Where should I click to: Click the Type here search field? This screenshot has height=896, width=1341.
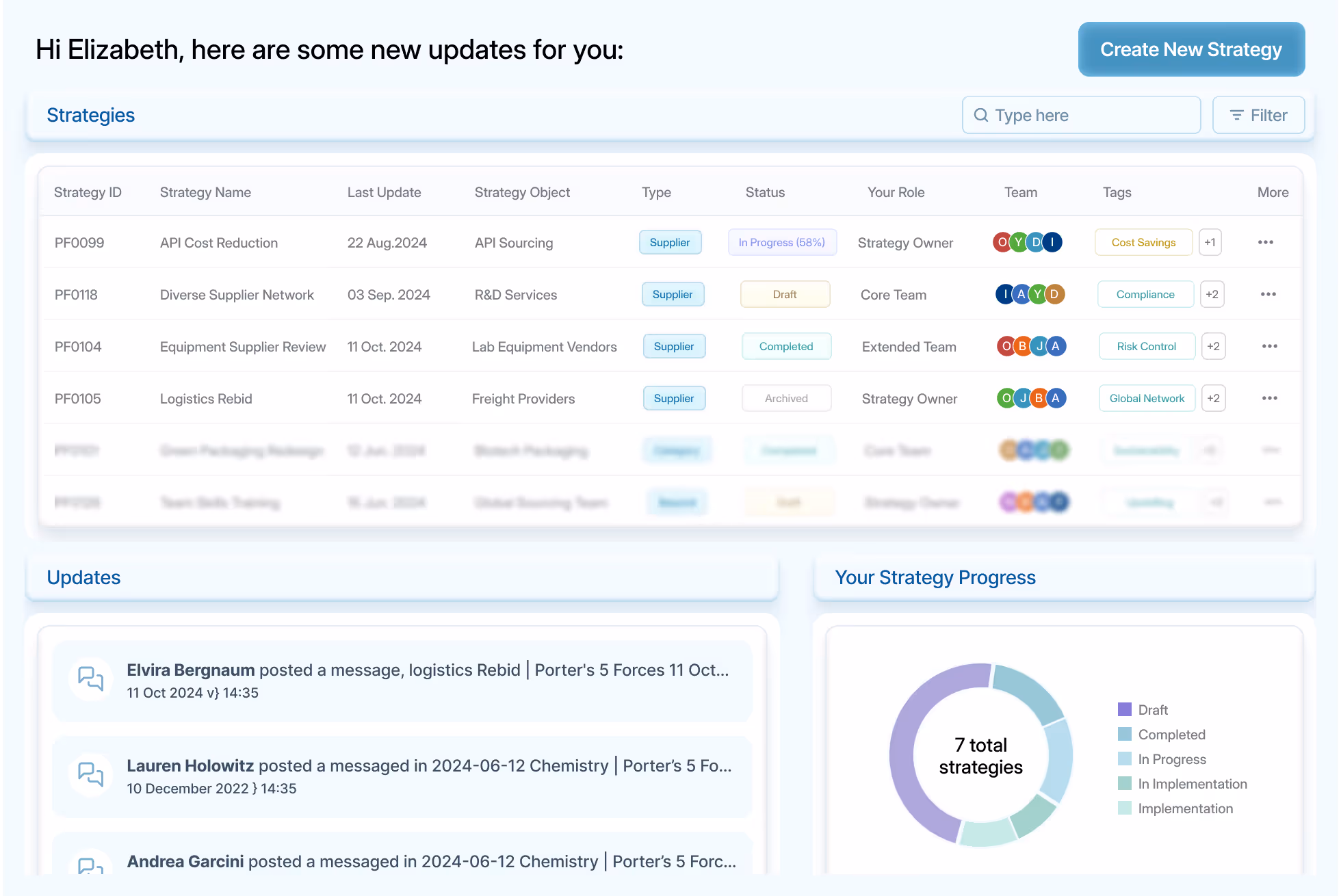1093,115
